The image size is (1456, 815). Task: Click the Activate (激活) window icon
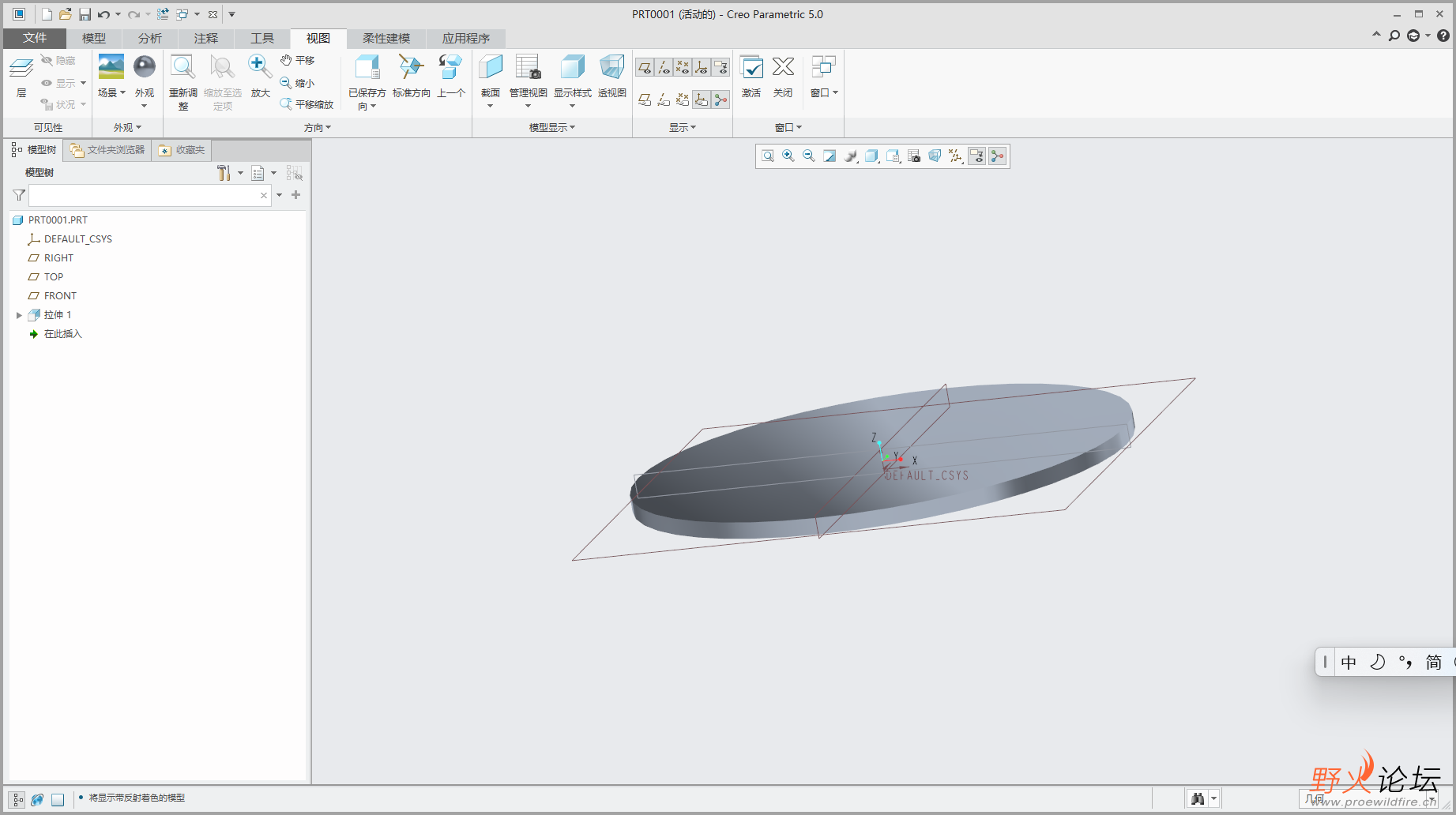[x=751, y=69]
